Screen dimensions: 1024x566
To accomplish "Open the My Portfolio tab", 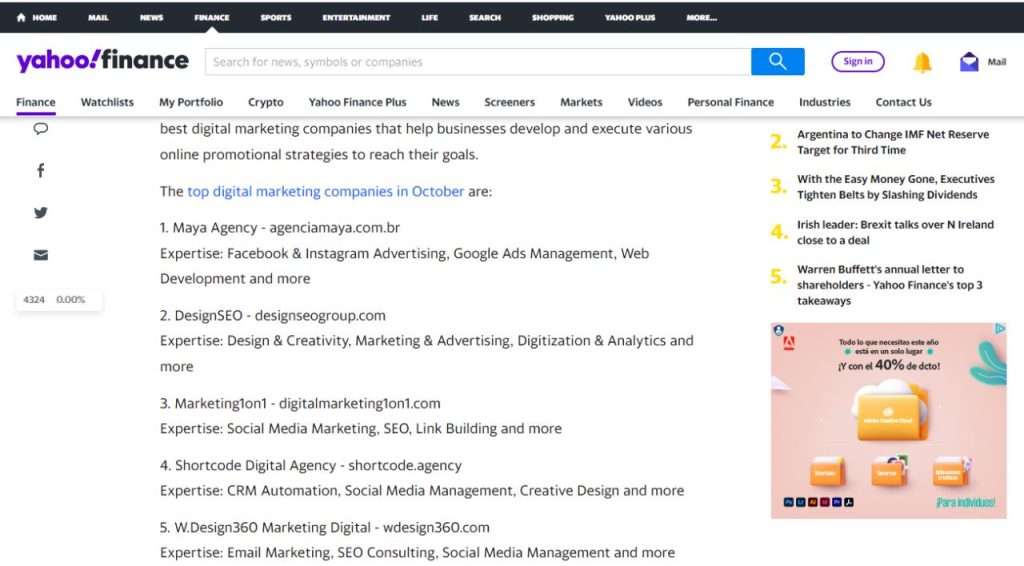I will (x=191, y=102).
